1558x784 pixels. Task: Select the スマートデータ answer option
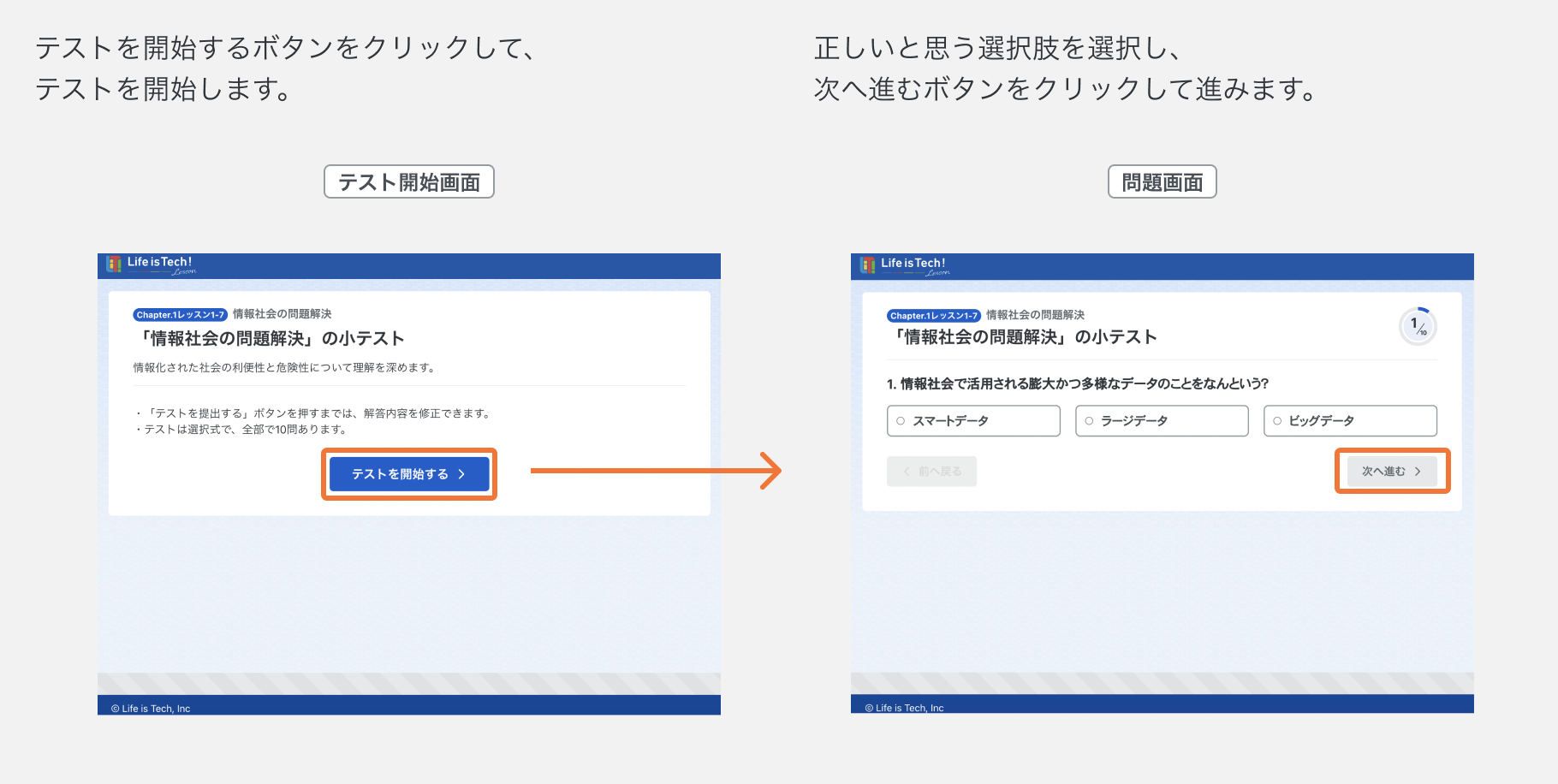click(973, 420)
